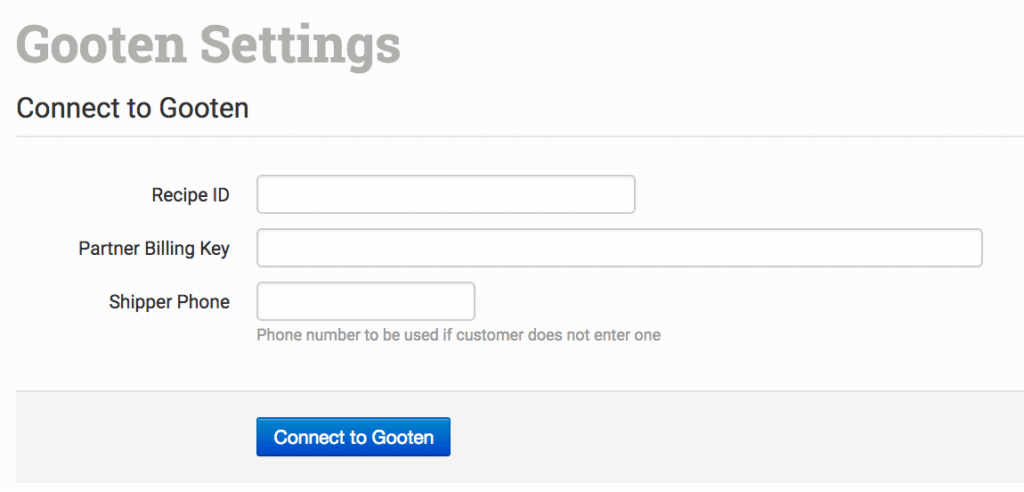
Task: Click into the Recipe ID field
Action: pyautogui.click(x=445, y=194)
